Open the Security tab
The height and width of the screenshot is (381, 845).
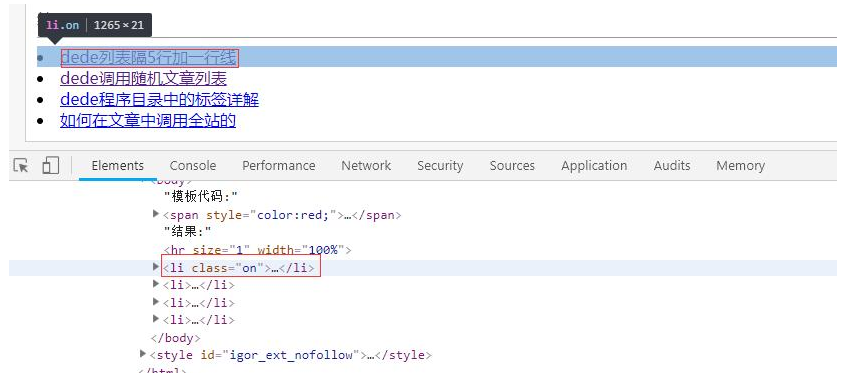pyautogui.click(x=440, y=165)
